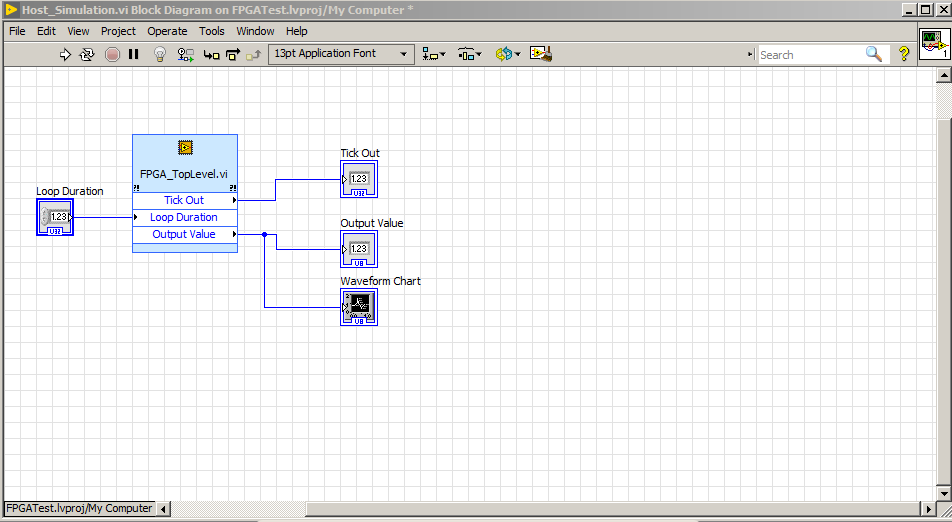Click the Step Over button
Screen dimensions: 952x522
(x=231, y=54)
